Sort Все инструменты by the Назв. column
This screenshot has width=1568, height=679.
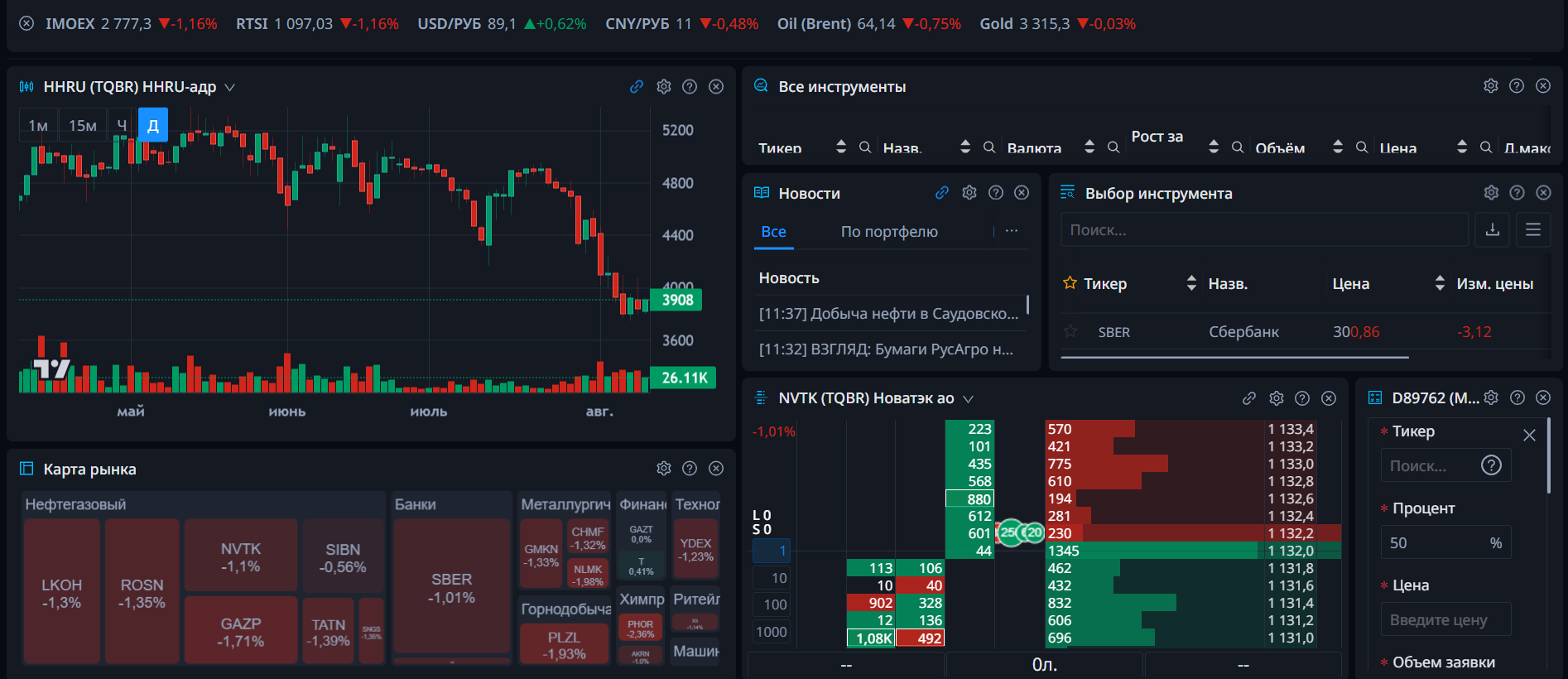[965, 147]
